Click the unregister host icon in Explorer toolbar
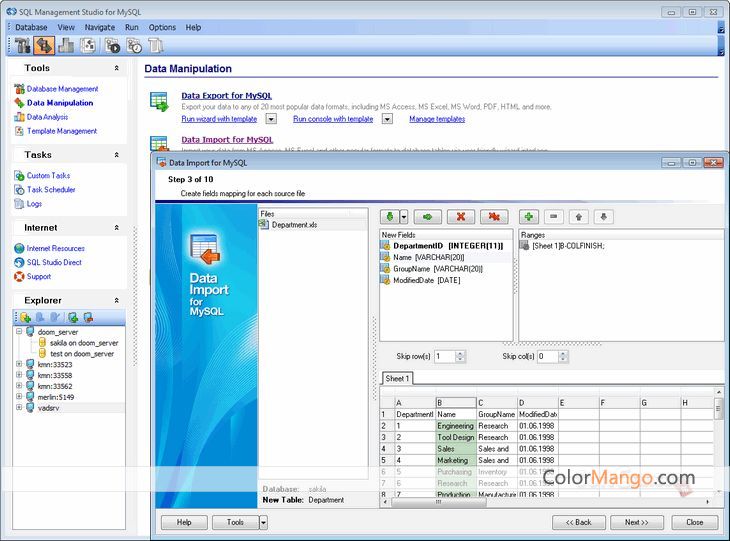730x541 pixels. click(88, 318)
